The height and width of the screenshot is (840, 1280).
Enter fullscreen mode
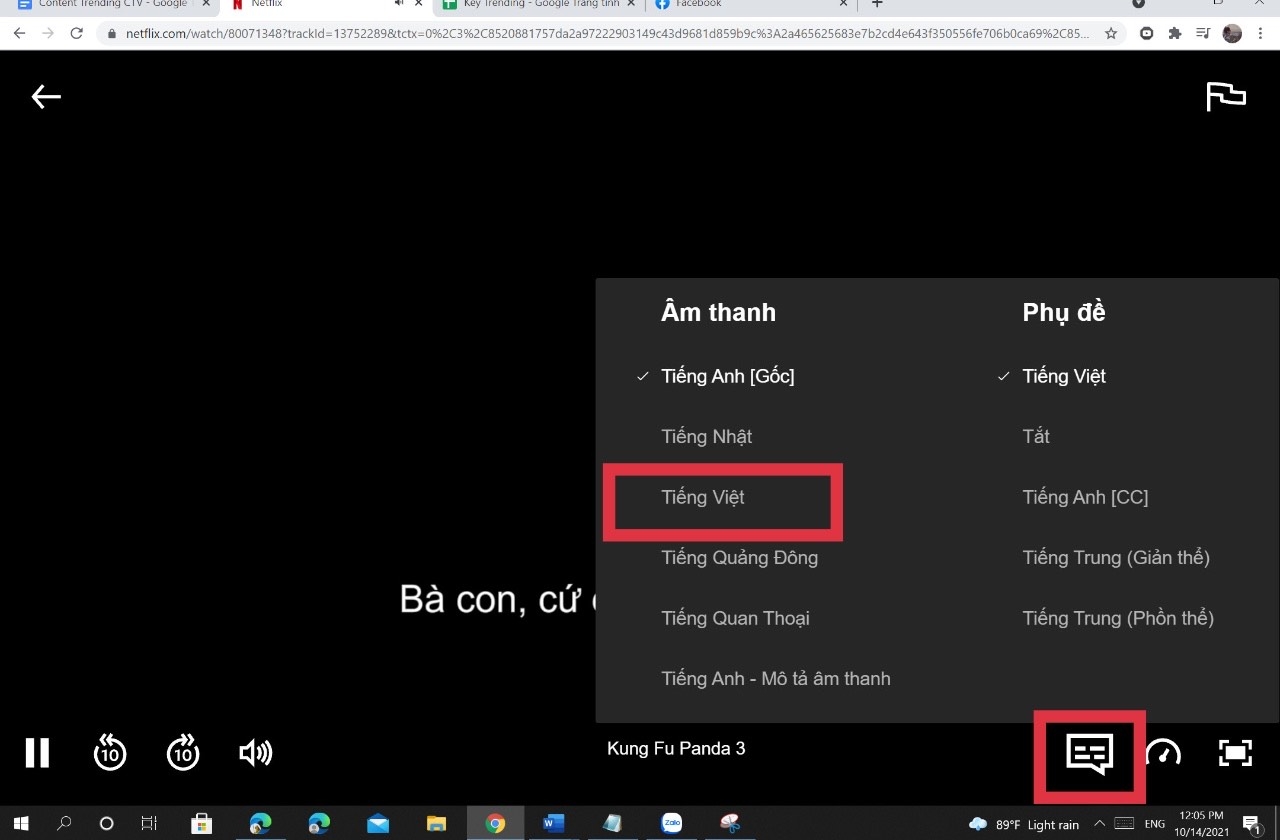1236,752
